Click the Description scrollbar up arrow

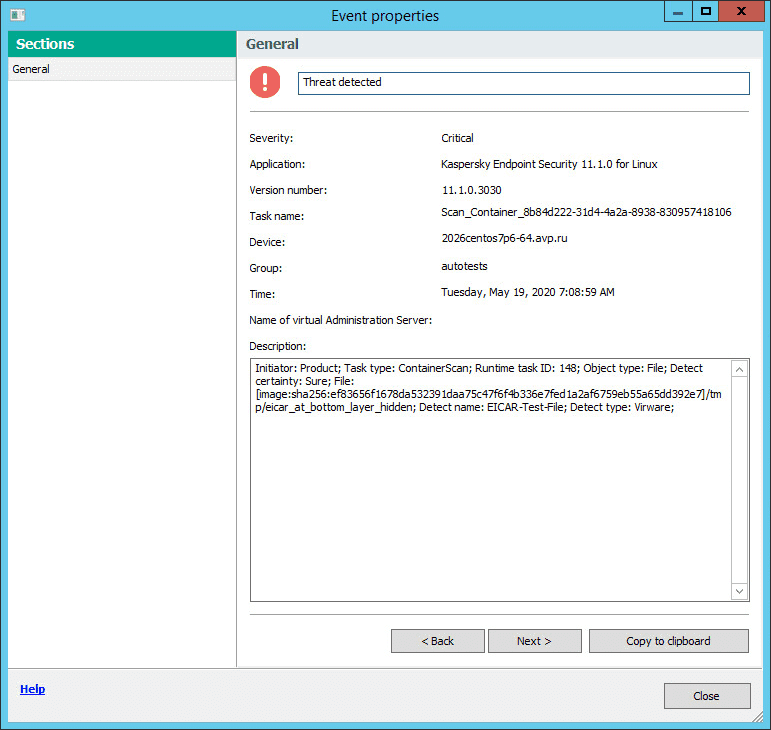point(739,370)
